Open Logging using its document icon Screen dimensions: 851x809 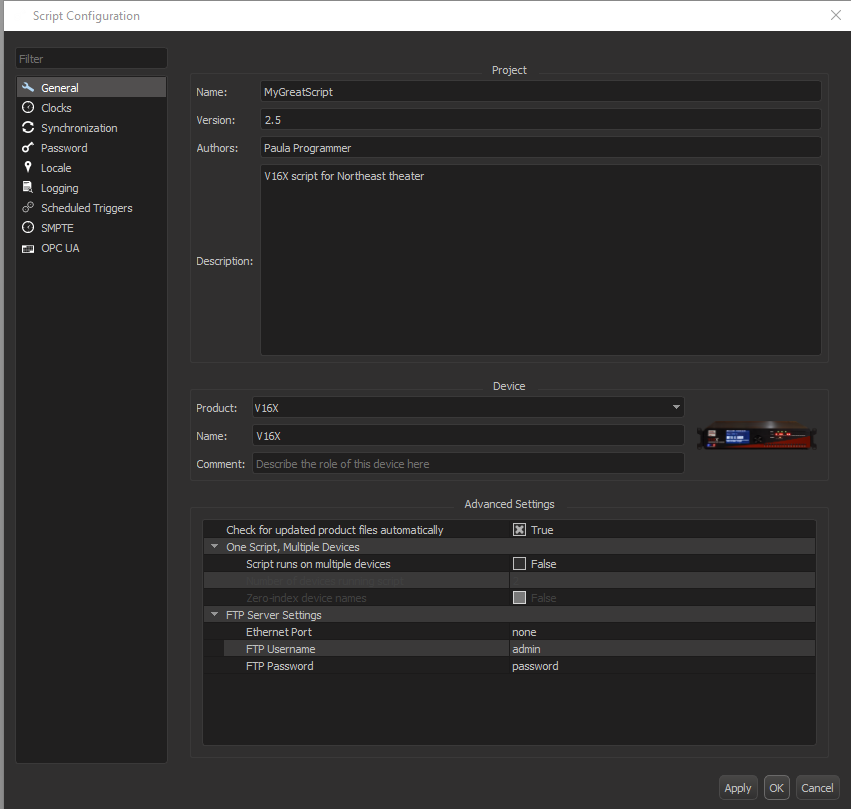point(28,188)
